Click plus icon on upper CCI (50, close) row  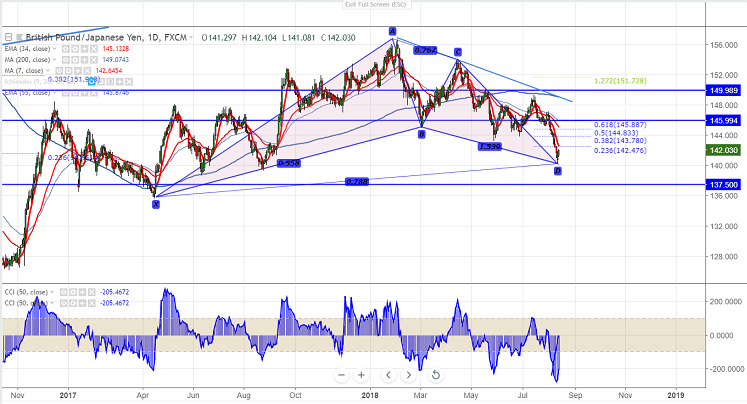82,292
